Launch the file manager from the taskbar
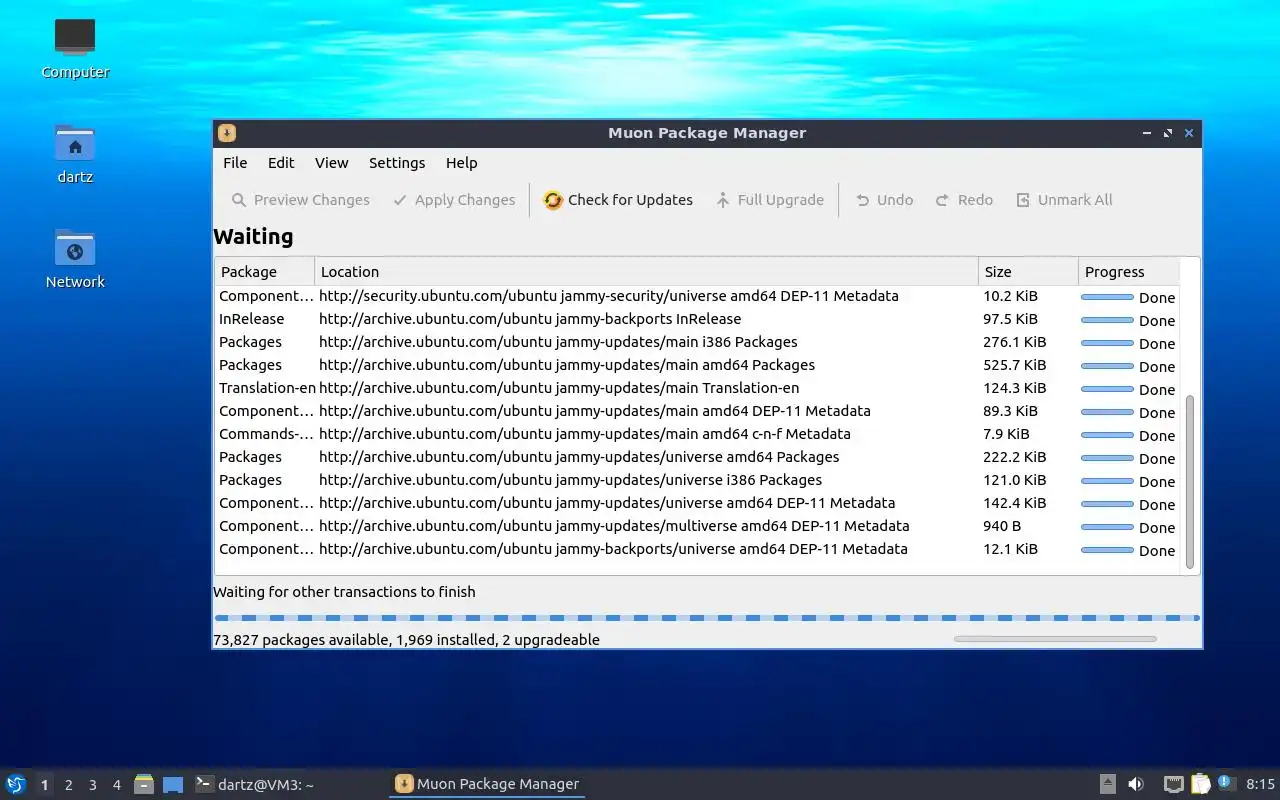Screen dimensions: 1280x800 click(x=144, y=784)
